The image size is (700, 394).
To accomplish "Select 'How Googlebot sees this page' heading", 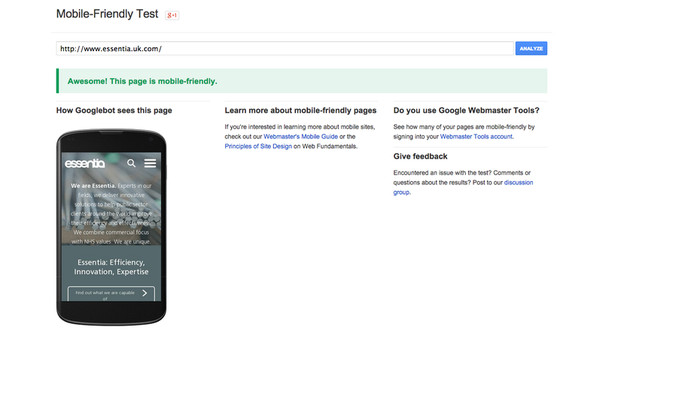I will [114, 110].
